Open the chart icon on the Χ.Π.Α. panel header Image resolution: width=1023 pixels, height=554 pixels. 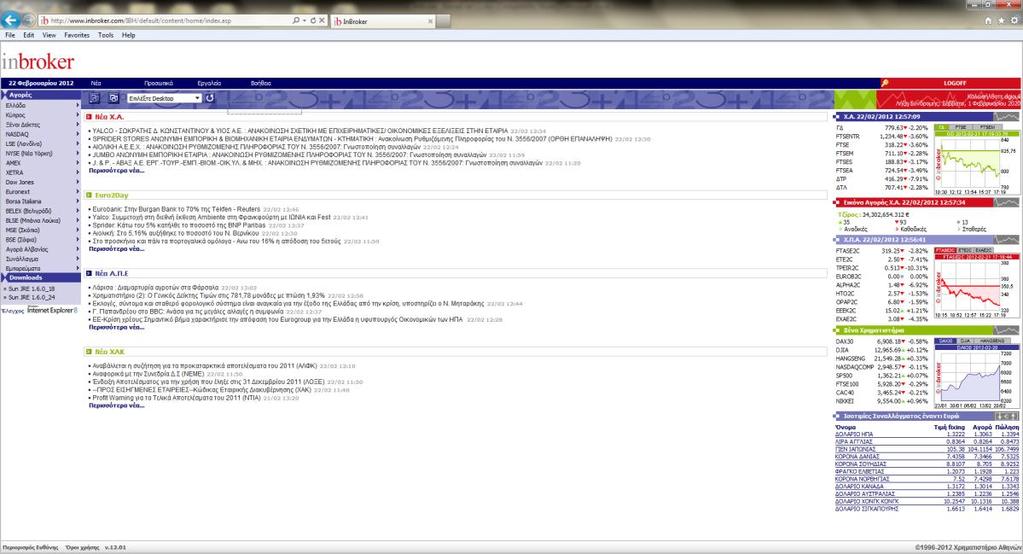[1009, 240]
